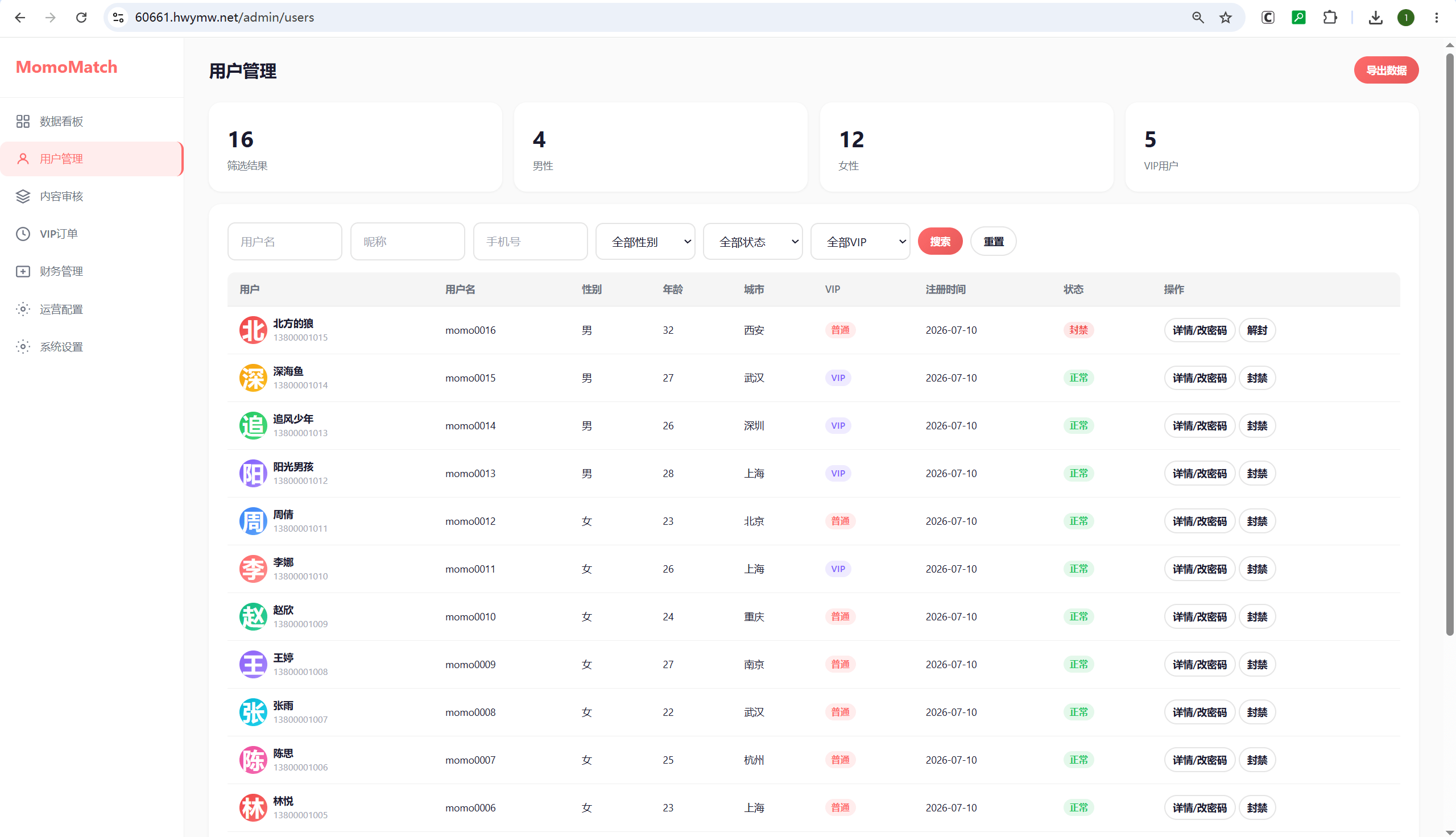Unban user momo0016 with 解封 button
Screen dimensions: 1456x837
click(1257, 330)
